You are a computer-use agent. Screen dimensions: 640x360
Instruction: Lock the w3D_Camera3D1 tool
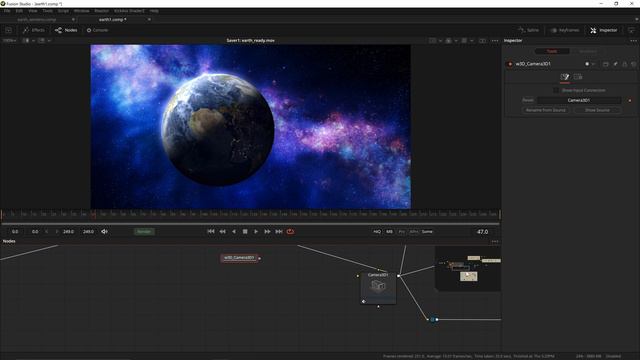point(624,64)
